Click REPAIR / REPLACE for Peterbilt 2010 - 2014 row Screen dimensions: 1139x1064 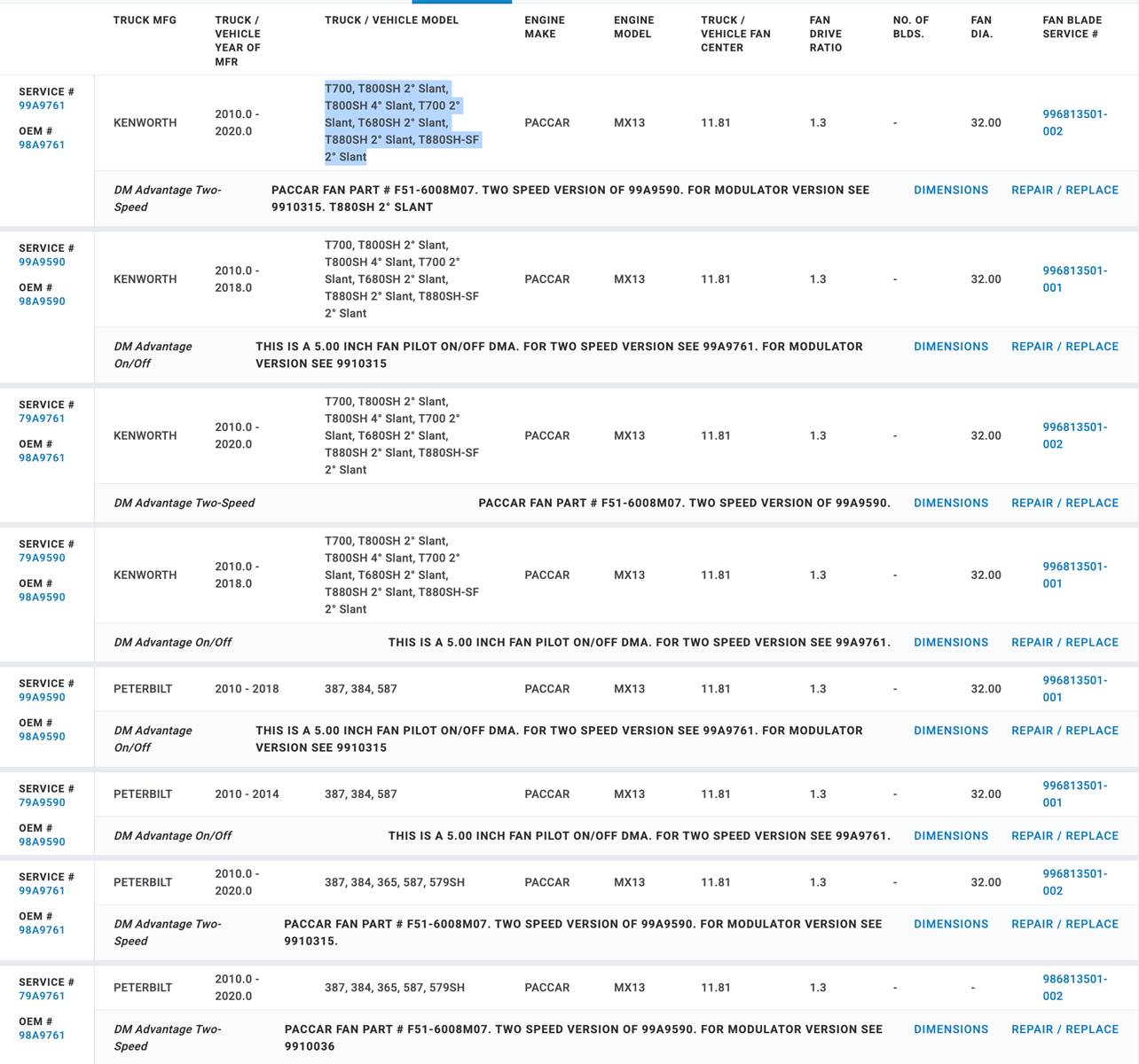point(1064,835)
